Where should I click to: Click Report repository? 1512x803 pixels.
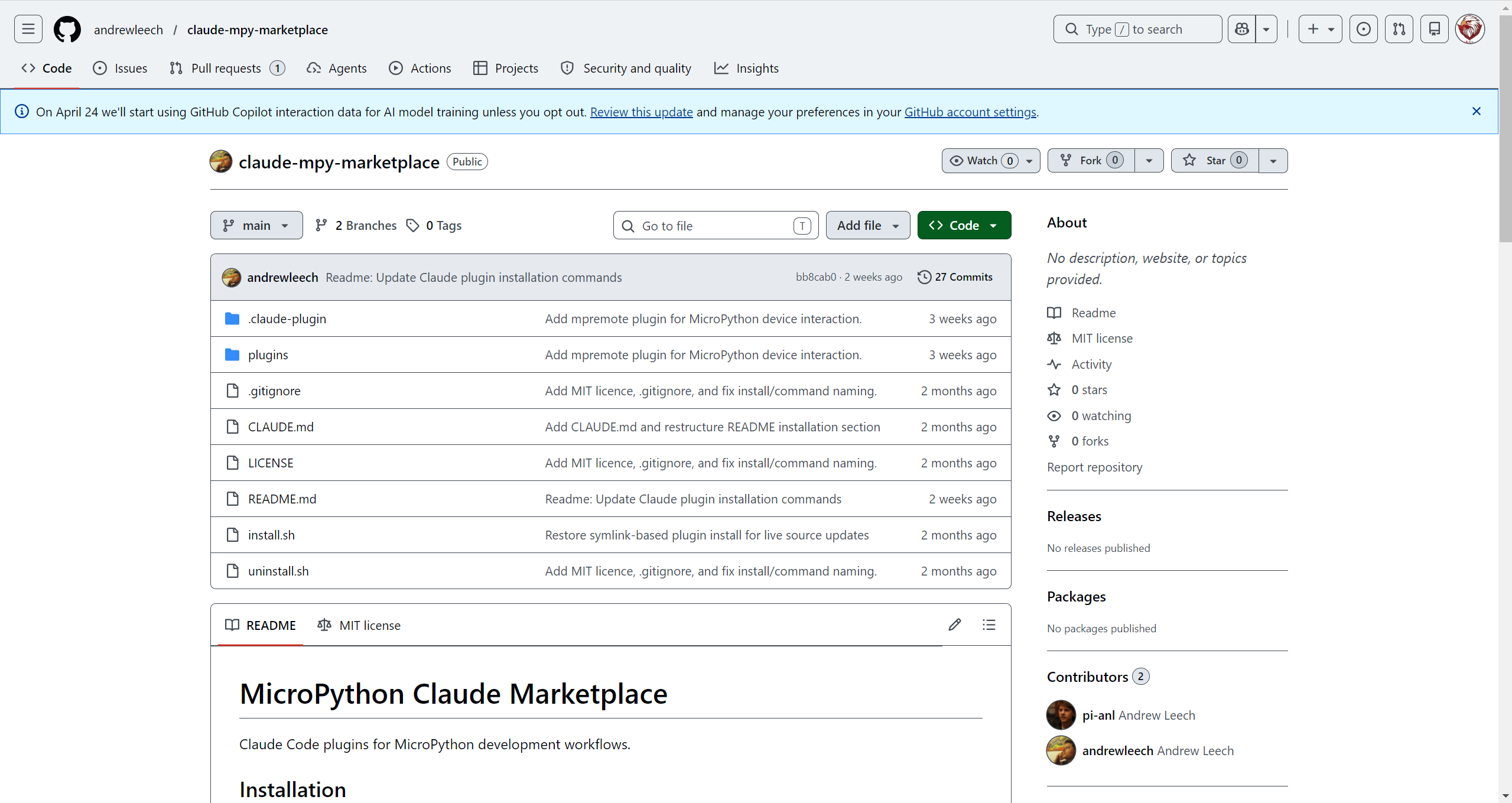(x=1094, y=467)
